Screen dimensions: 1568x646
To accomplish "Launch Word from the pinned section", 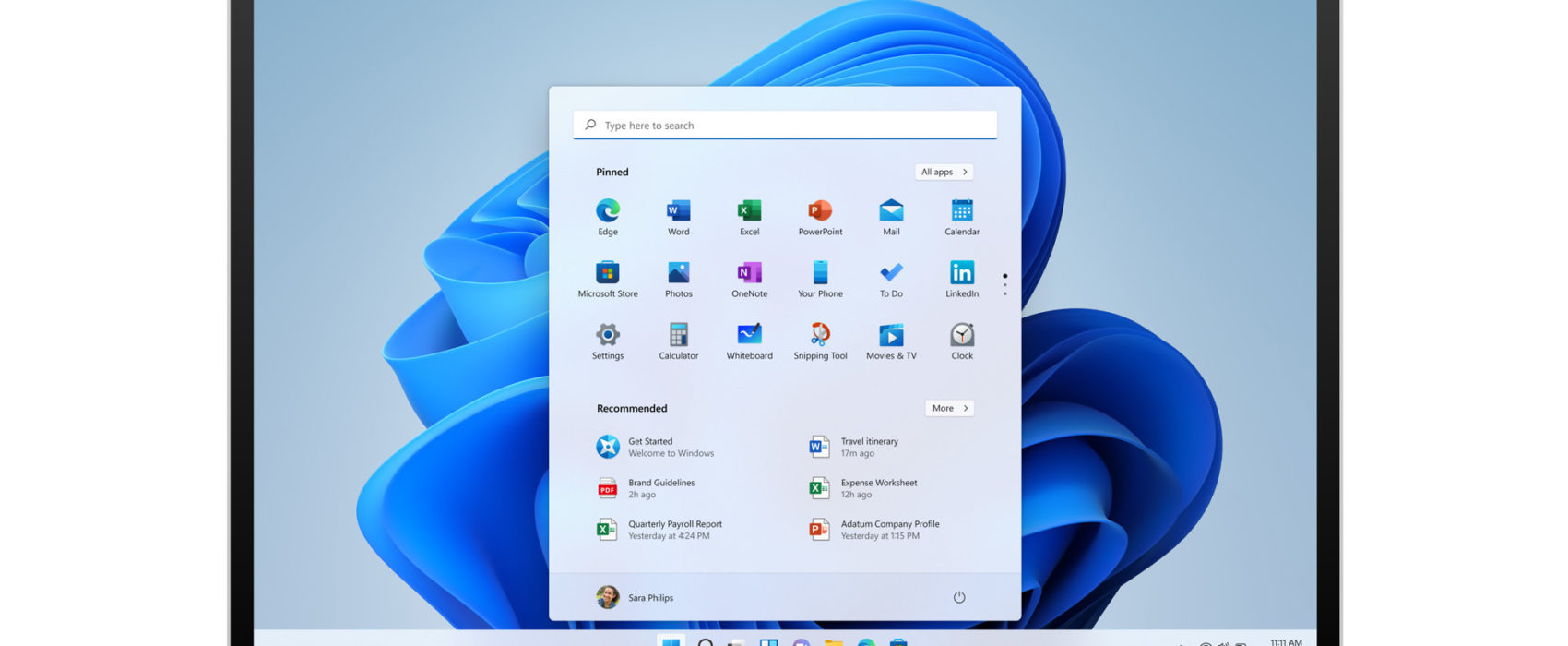I will point(678,217).
